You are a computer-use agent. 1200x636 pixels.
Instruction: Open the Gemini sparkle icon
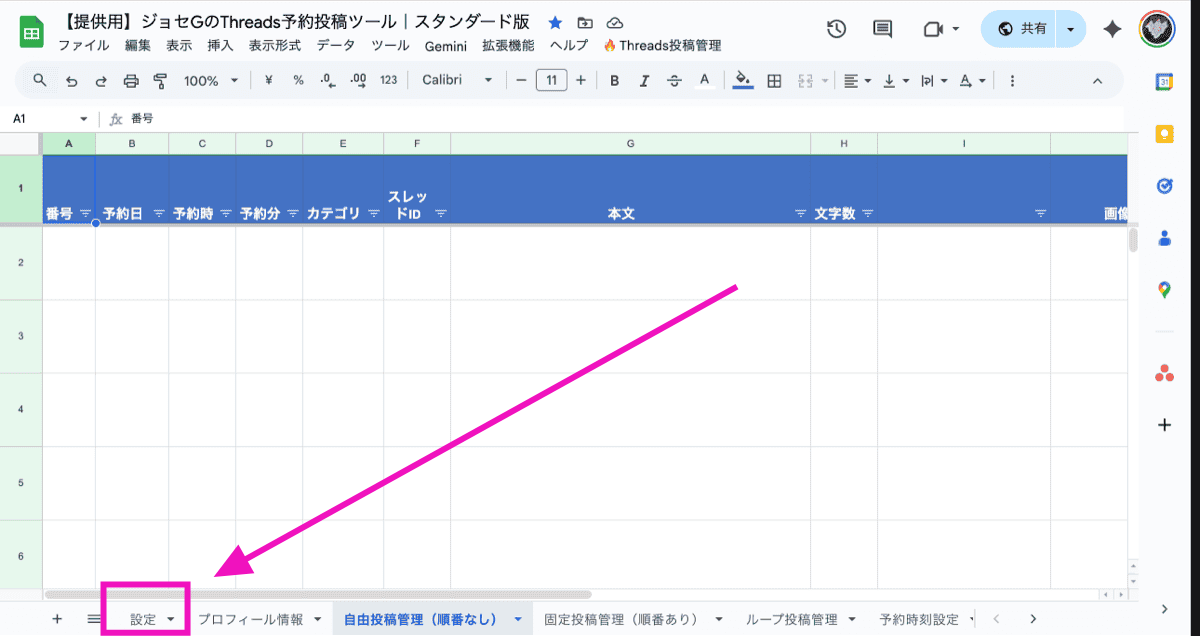1112,29
